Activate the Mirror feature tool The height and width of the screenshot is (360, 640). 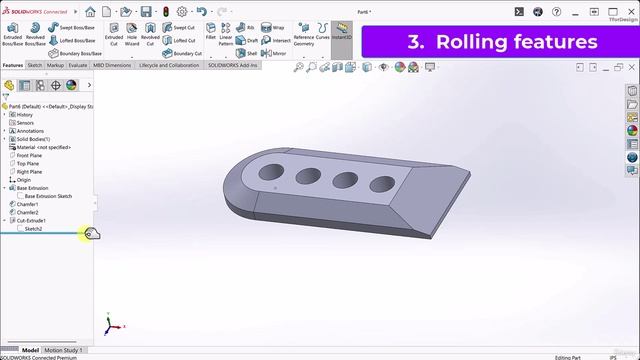point(273,53)
